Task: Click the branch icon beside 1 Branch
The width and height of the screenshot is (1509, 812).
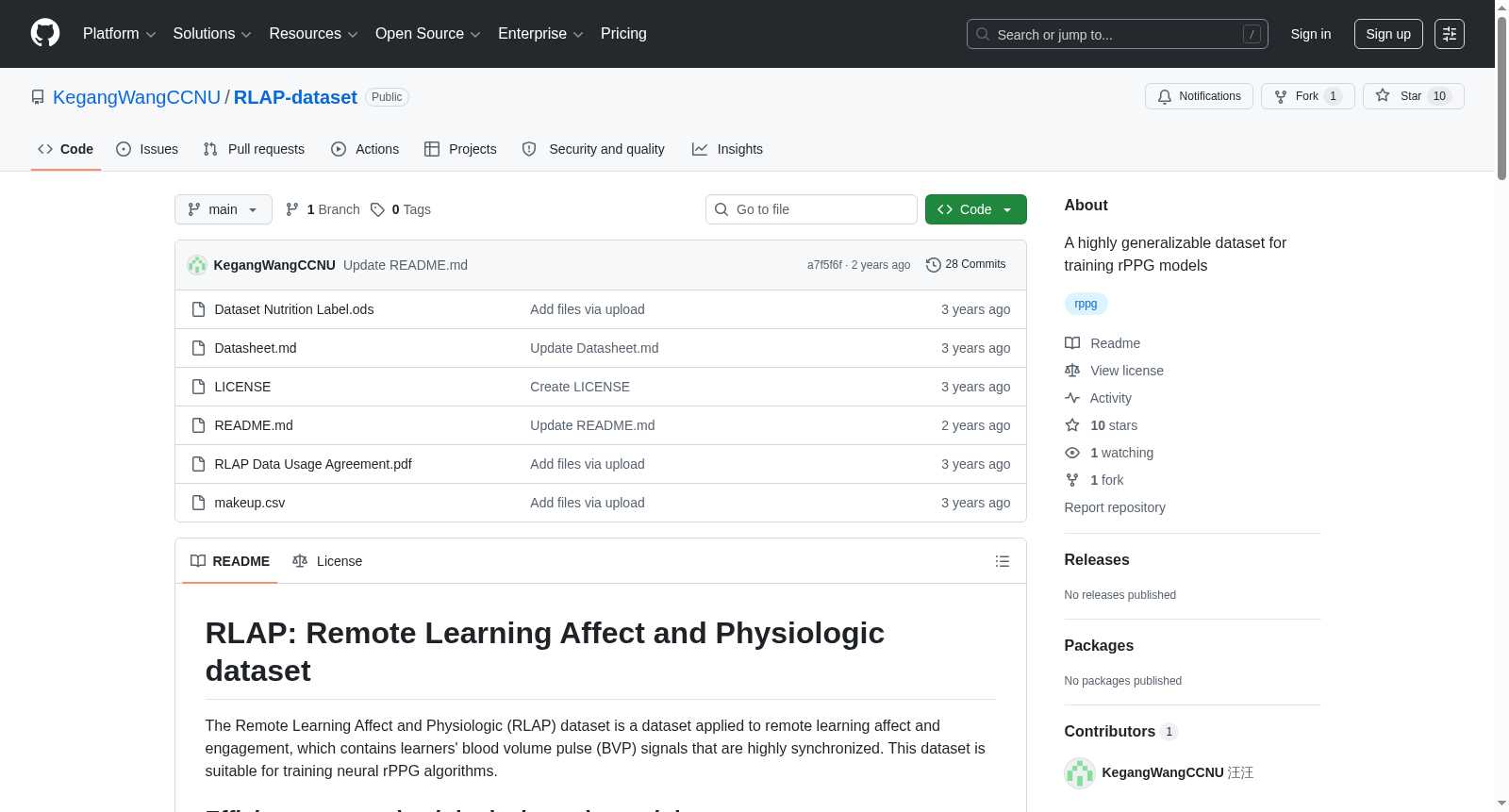Action: [292, 209]
